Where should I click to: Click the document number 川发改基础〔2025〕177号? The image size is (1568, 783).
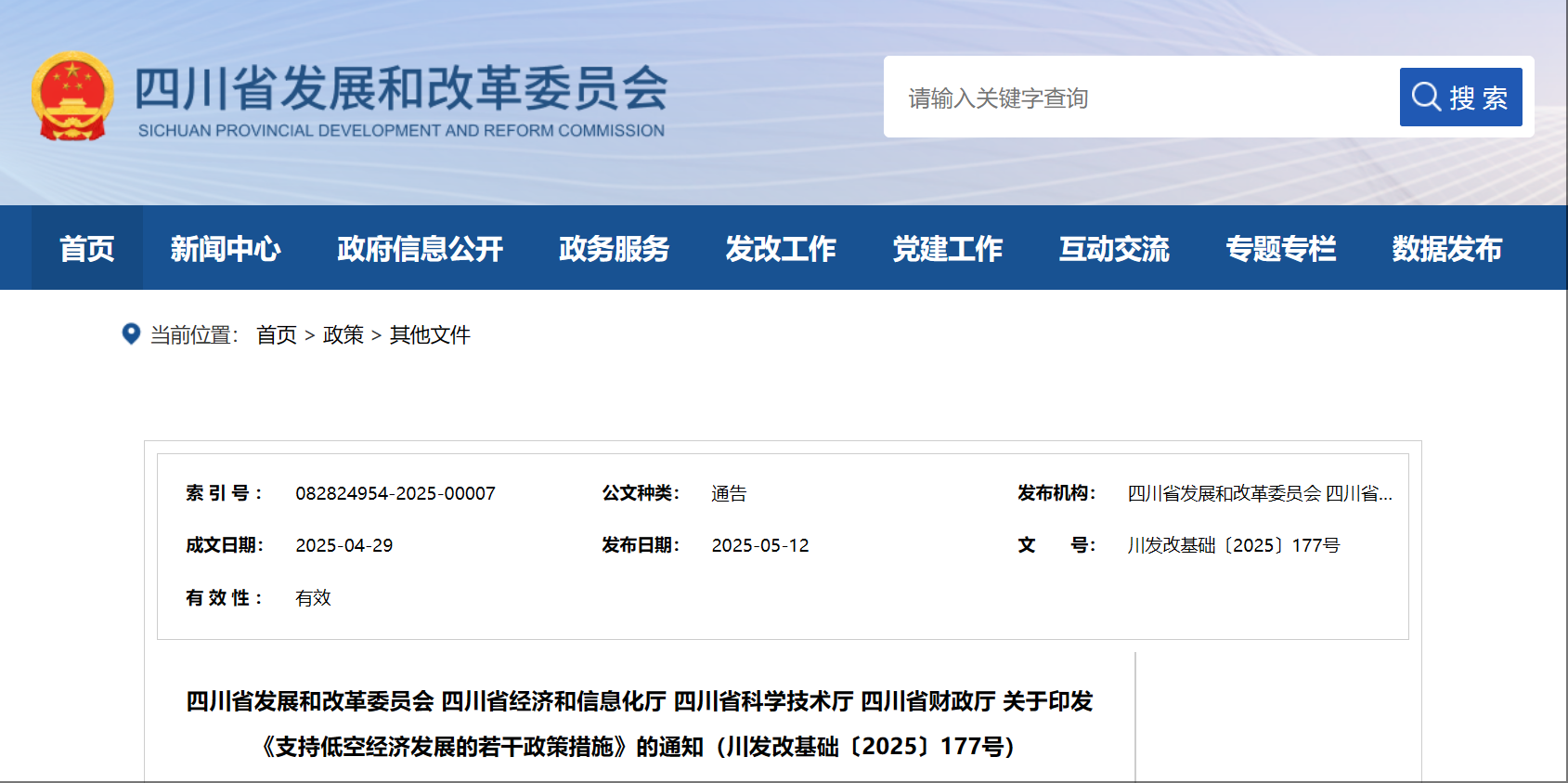(x=1233, y=545)
